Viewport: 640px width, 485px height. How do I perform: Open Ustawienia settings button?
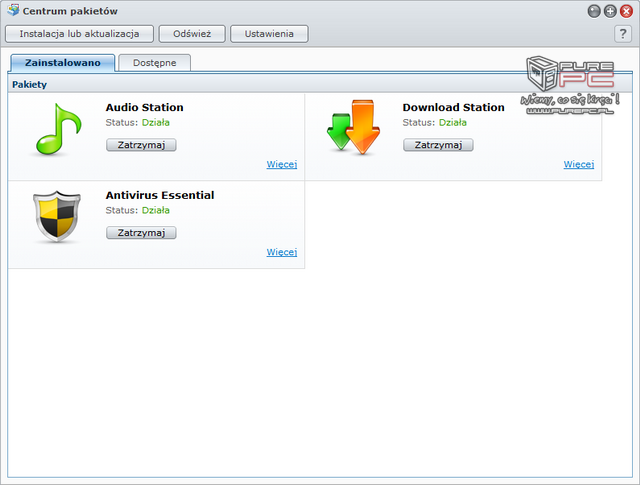pyautogui.click(x=269, y=34)
